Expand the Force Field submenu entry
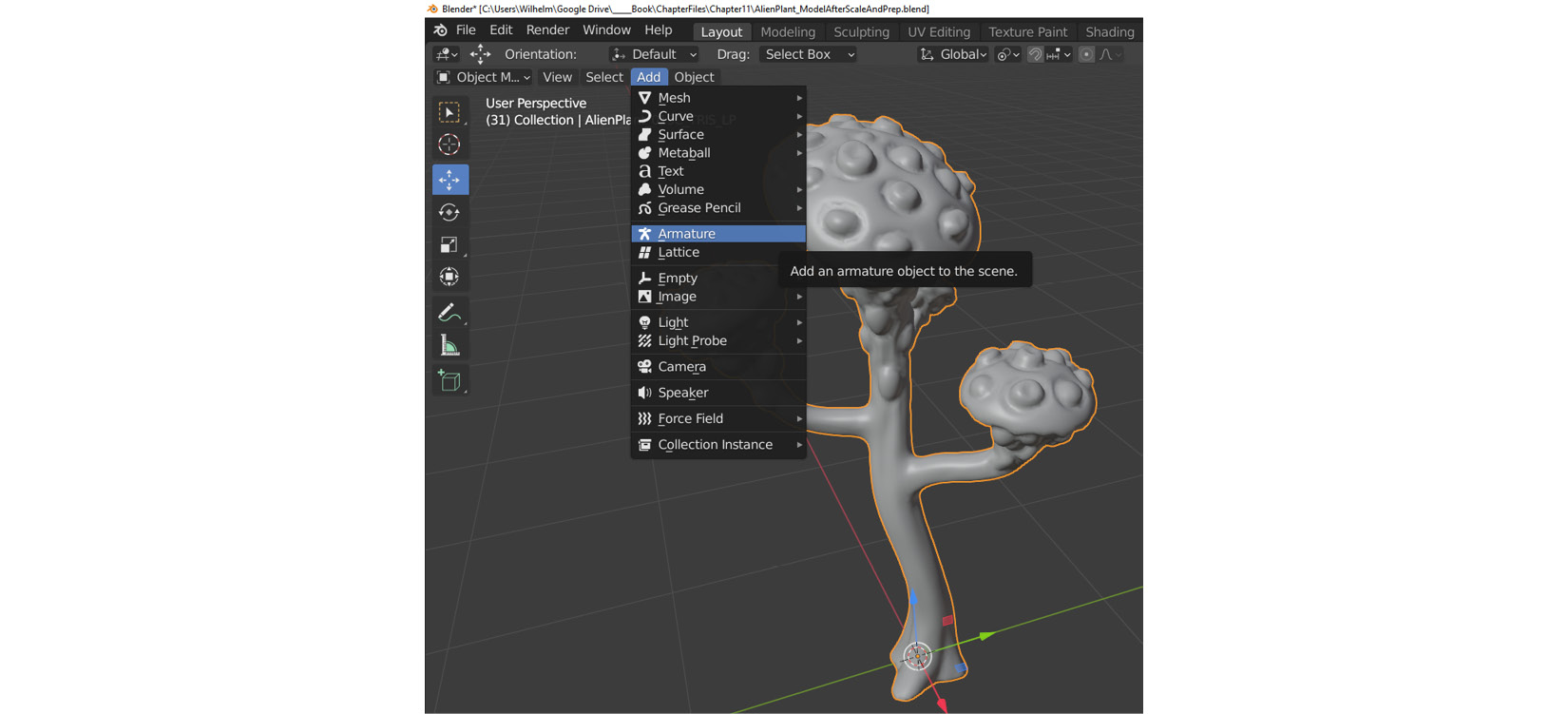The height and width of the screenshot is (714, 1568). pos(718,418)
